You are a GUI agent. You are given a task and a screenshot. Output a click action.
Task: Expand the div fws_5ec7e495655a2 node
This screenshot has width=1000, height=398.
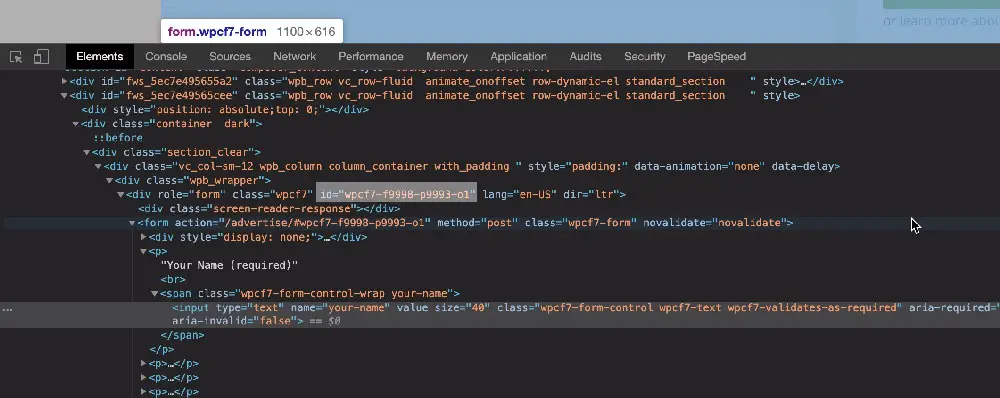click(x=64, y=82)
